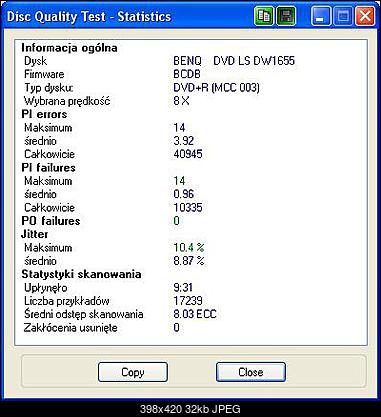
Task: Click sample count '17239'
Action: [x=188, y=301]
